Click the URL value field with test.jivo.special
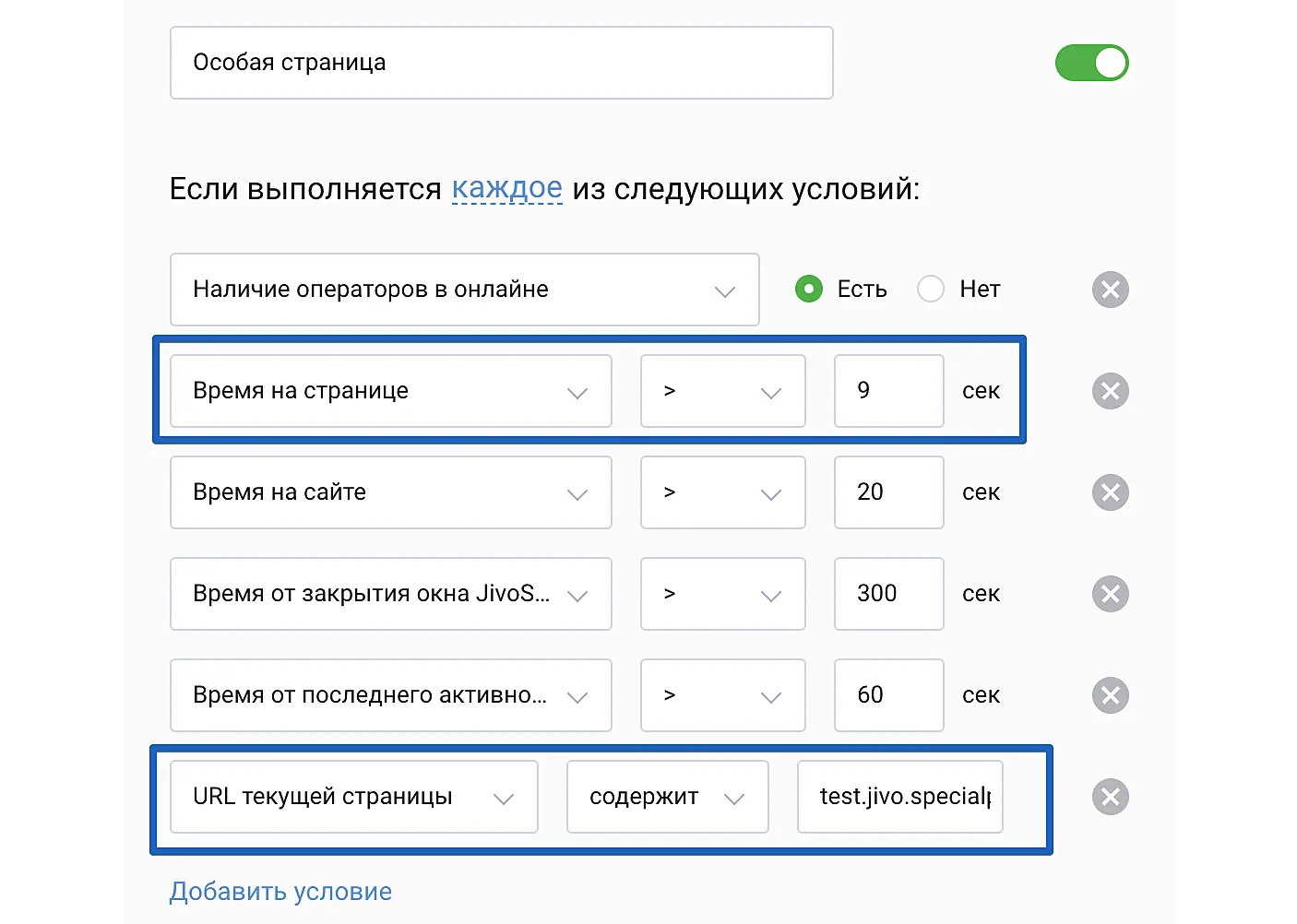1297x924 pixels. pos(899,797)
